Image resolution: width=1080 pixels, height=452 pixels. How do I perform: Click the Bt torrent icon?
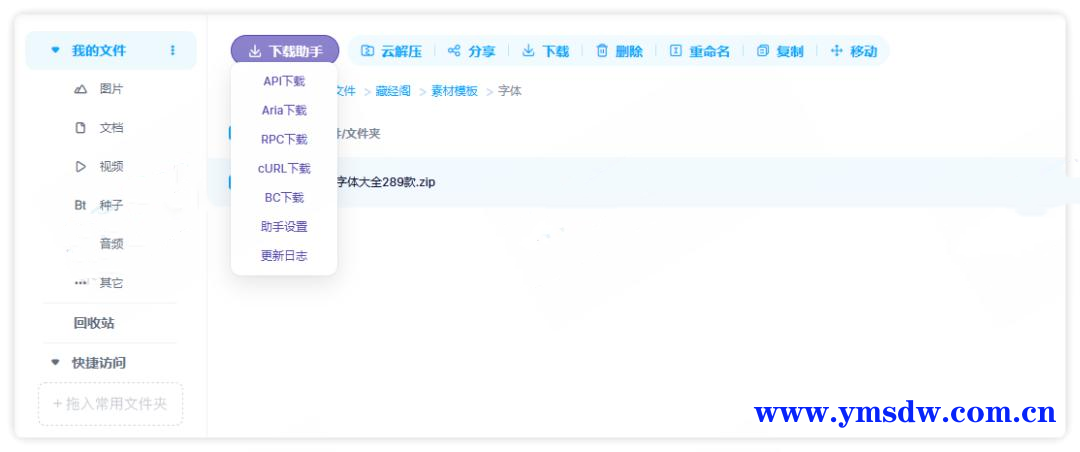(81, 205)
